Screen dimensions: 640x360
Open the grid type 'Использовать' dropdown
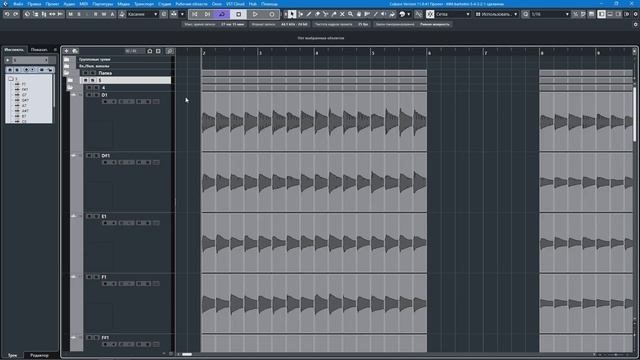tap(497, 14)
